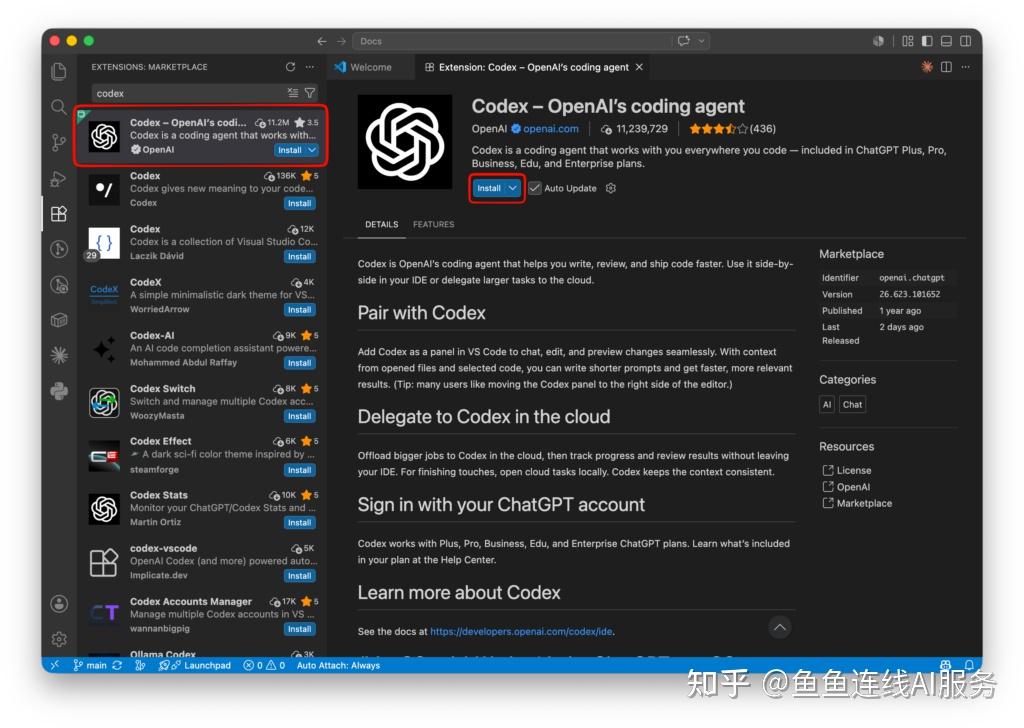Viewport: 1024px width, 728px height.
Task: Clear the extensions search results
Action: point(293,93)
